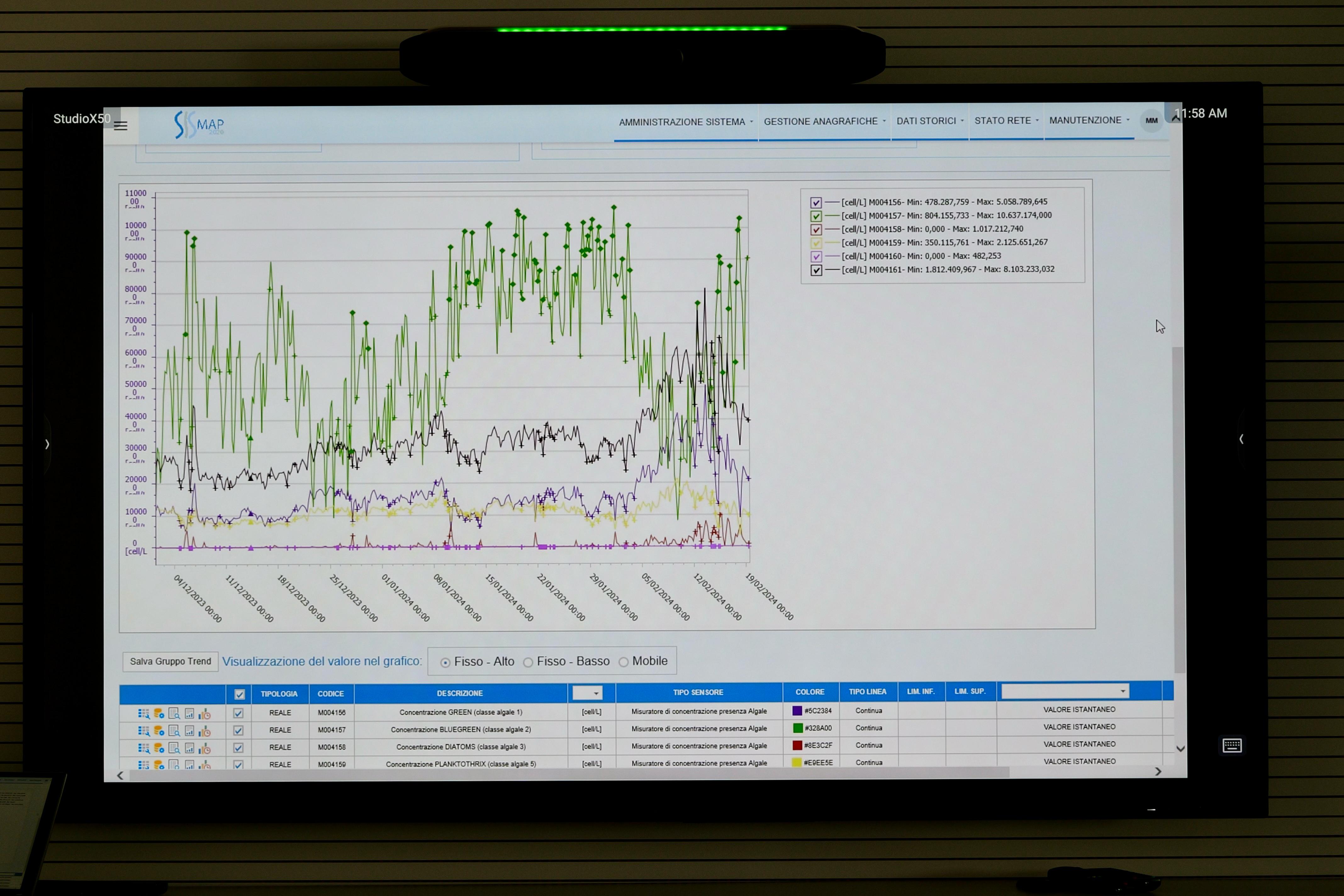The width and height of the screenshot is (1344, 896).
Task: Click the MM user avatar
Action: click(1151, 120)
